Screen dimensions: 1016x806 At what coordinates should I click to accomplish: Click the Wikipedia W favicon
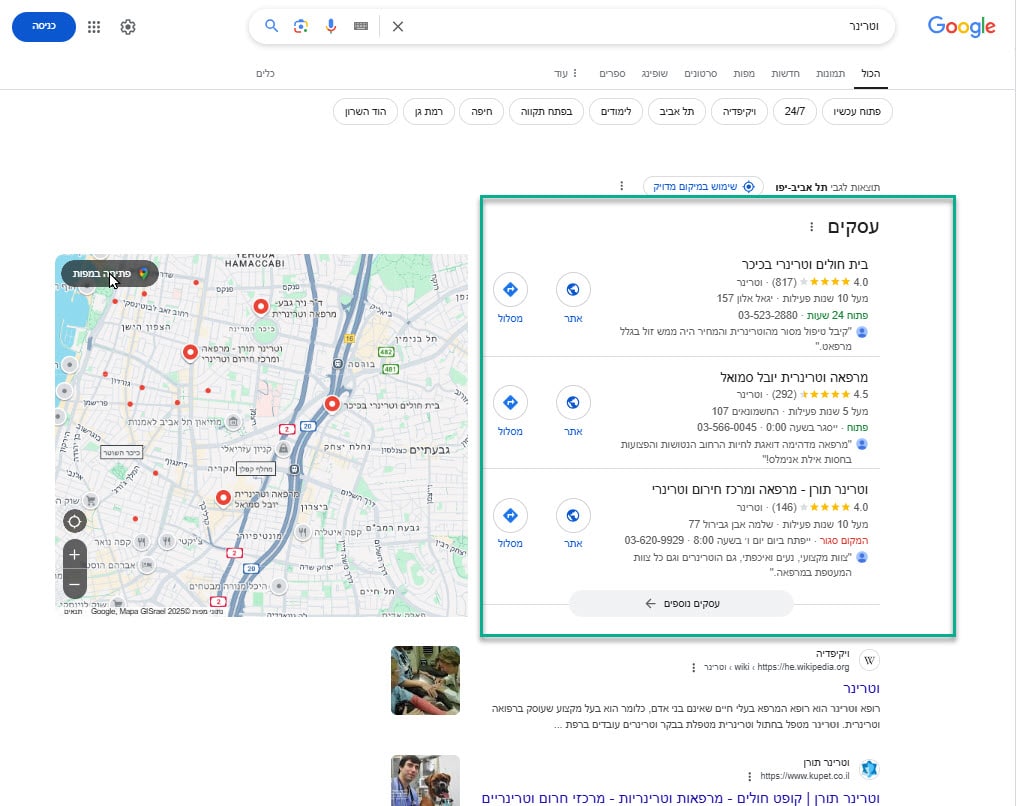(x=869, y=660)
